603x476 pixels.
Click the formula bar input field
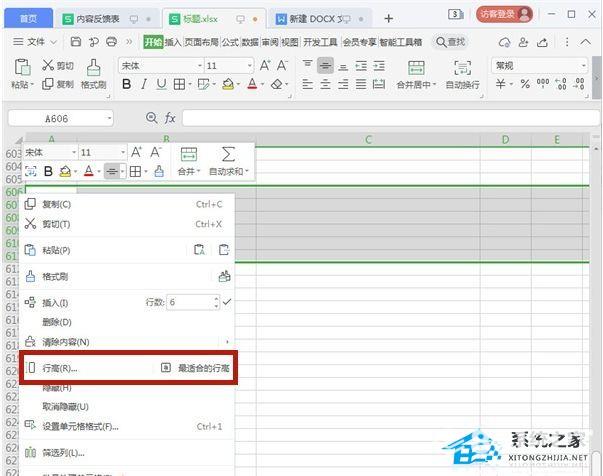[390, 118]
